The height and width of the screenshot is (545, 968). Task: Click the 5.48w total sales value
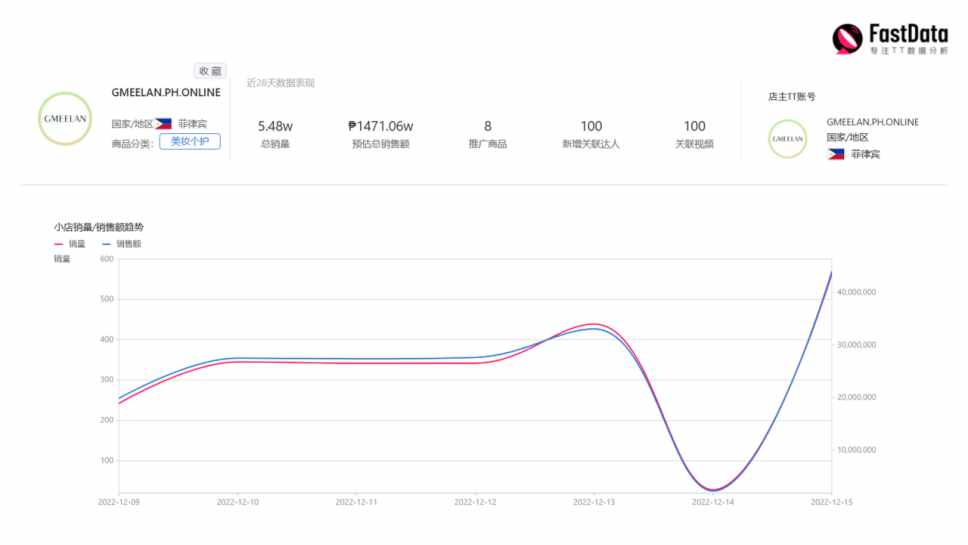(x=275, y=127)
